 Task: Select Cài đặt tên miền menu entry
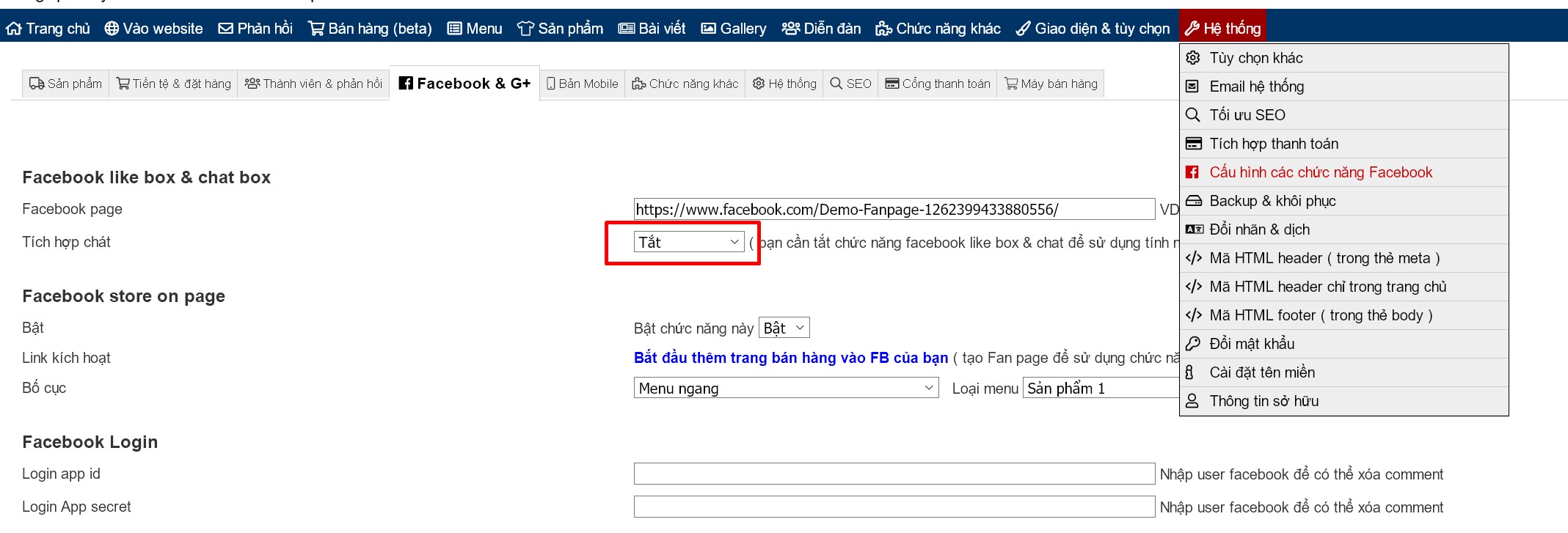click(1343, 372)
